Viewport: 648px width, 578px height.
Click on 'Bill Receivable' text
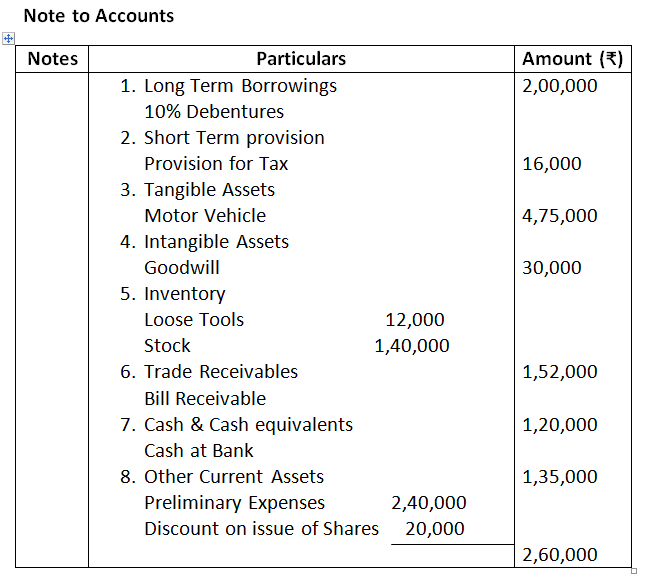tap(205, 398)
